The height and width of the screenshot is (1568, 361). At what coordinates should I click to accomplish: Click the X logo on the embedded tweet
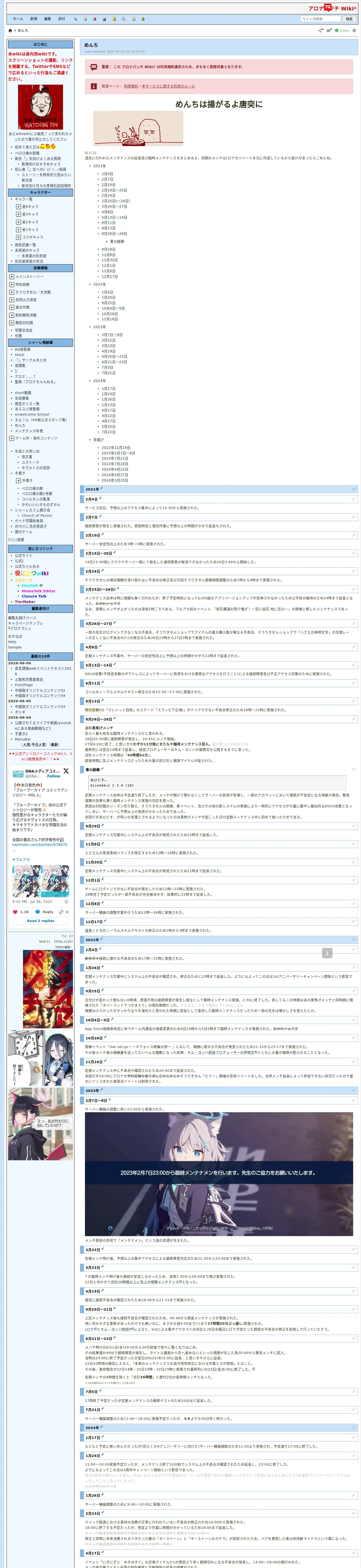66,771
